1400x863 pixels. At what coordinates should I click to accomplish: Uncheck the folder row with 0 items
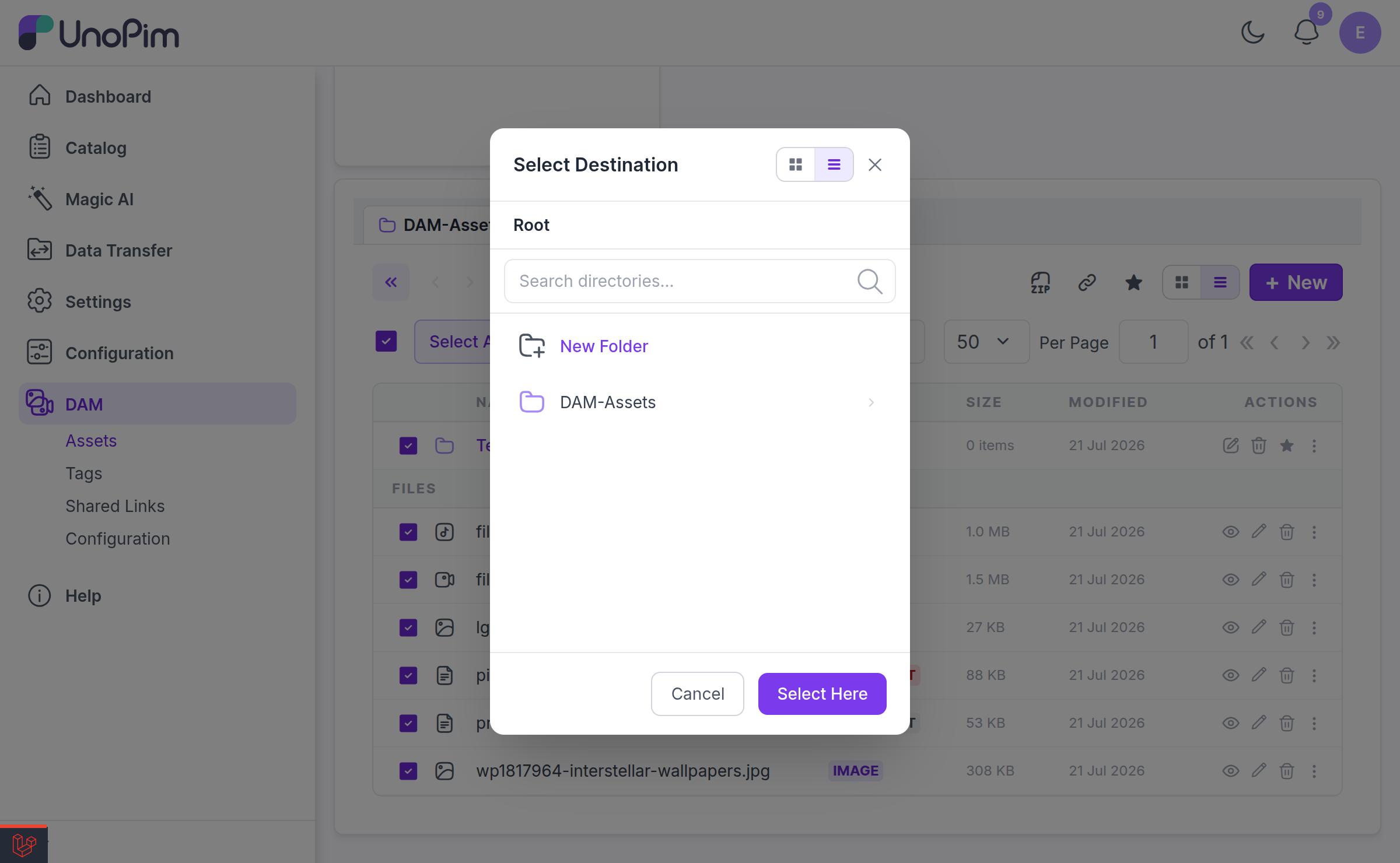tap(408, 445)
